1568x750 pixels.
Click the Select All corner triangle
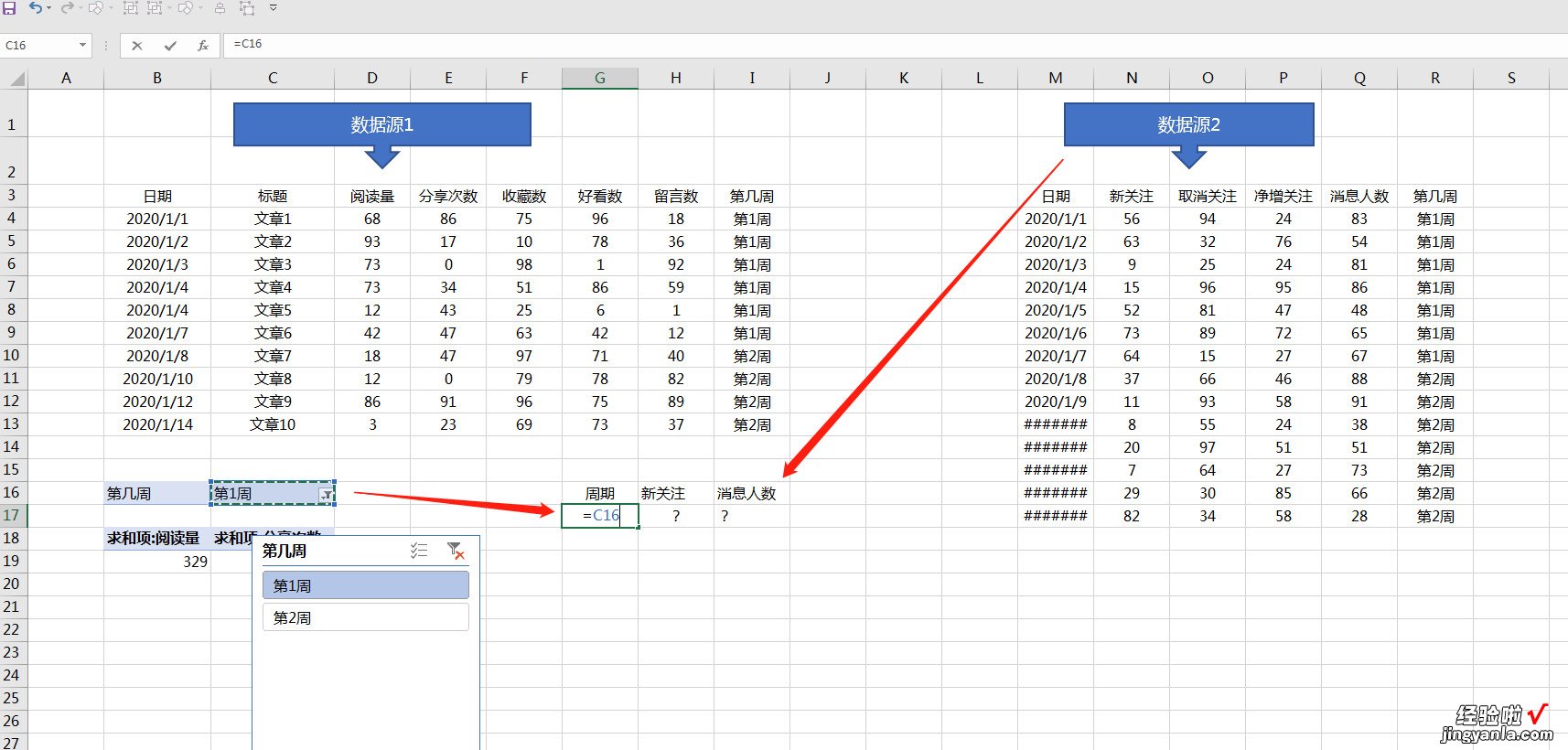point(16,79)
